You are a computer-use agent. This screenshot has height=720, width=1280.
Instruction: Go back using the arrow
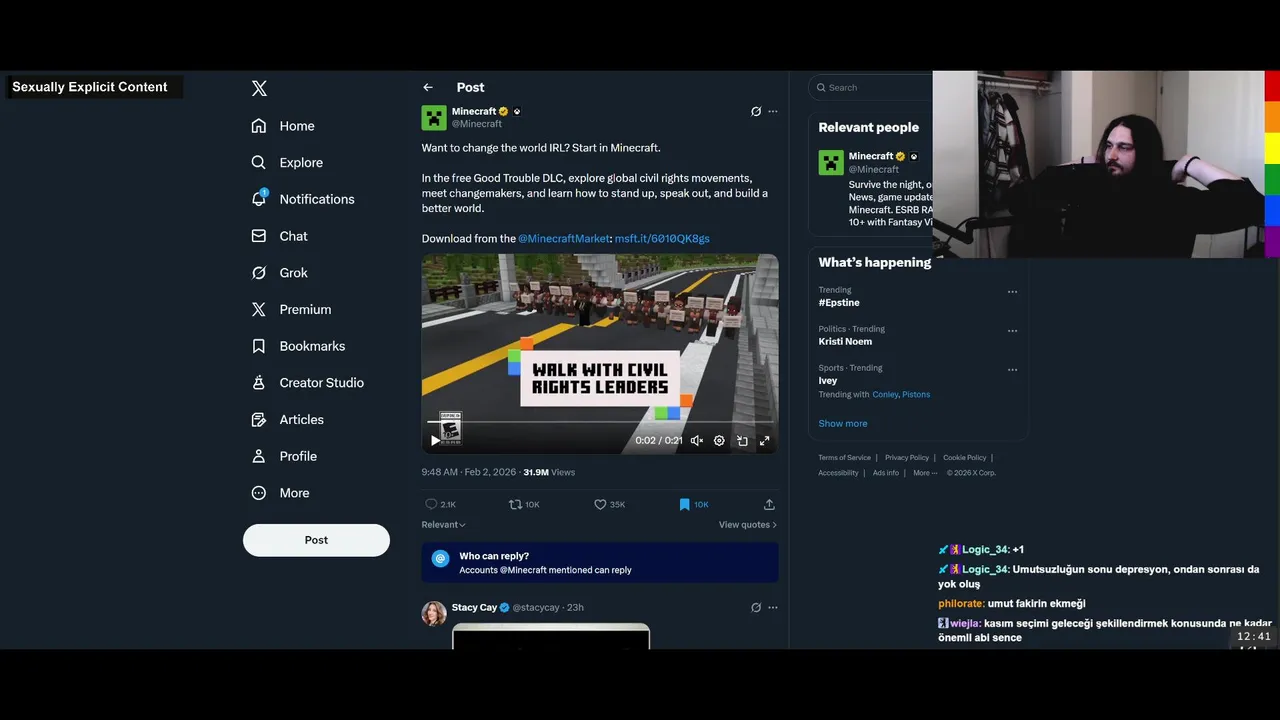[x=428, y=88]
